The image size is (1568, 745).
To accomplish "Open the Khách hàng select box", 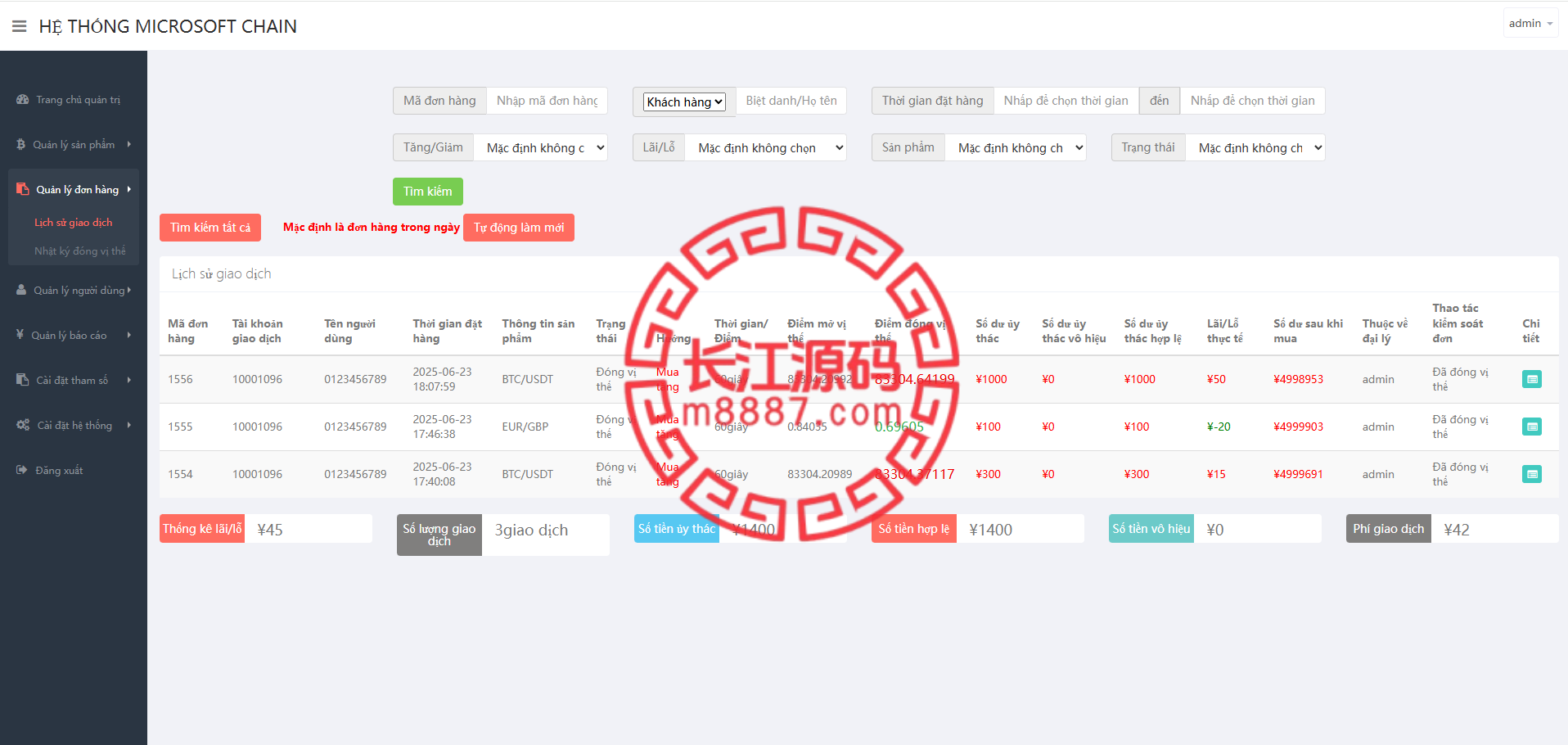I will click(x=684, y=102).
